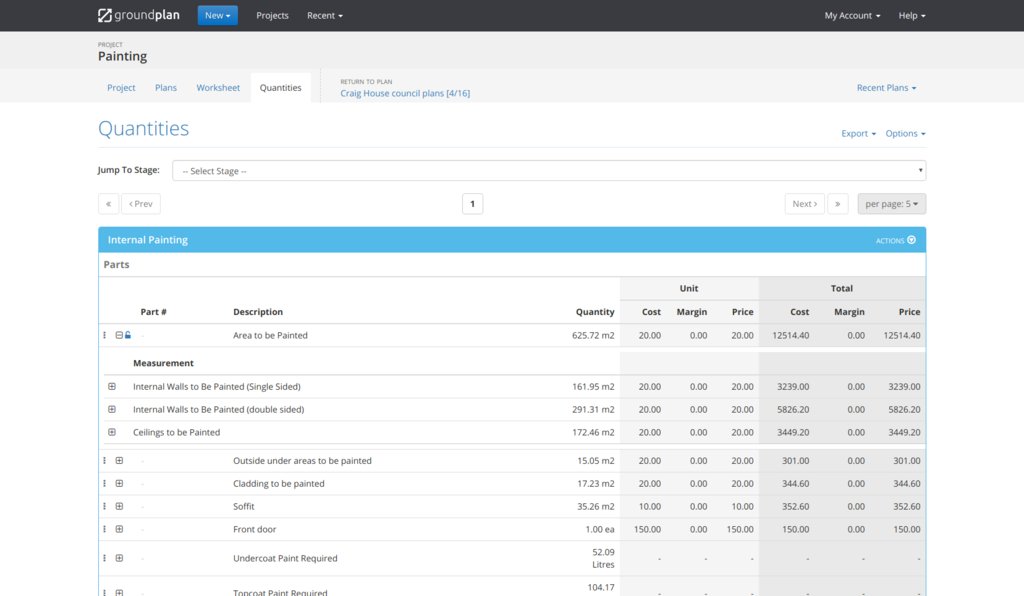The image size is (1024, 596).
Task: Click the blue New button
Action: tap(217, 16)
